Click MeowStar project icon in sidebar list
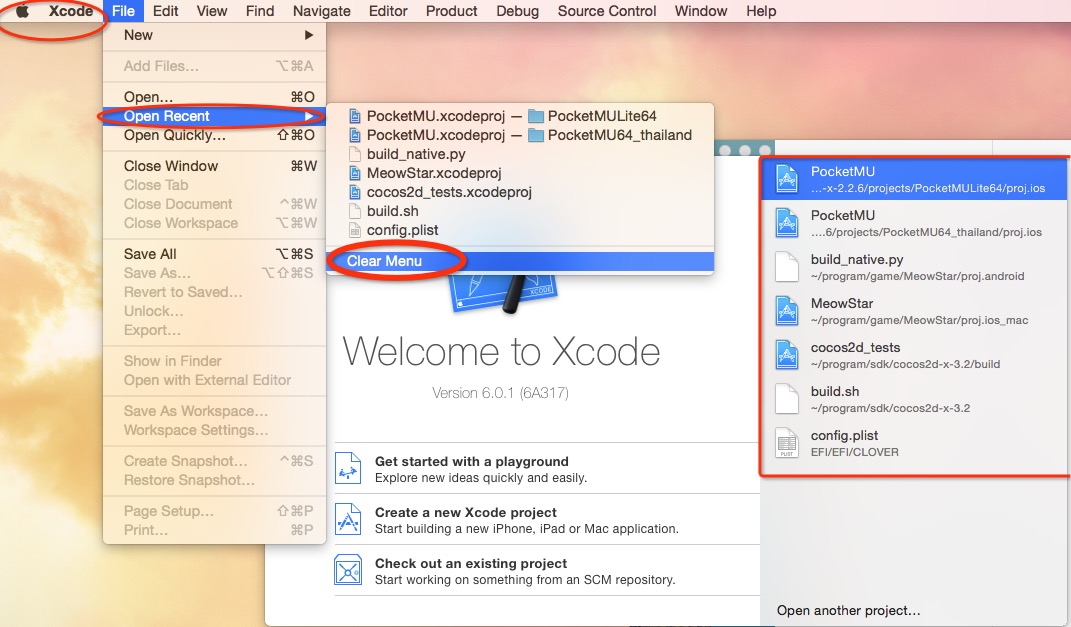Screen dimensions: 1071x627 point(787,311)
